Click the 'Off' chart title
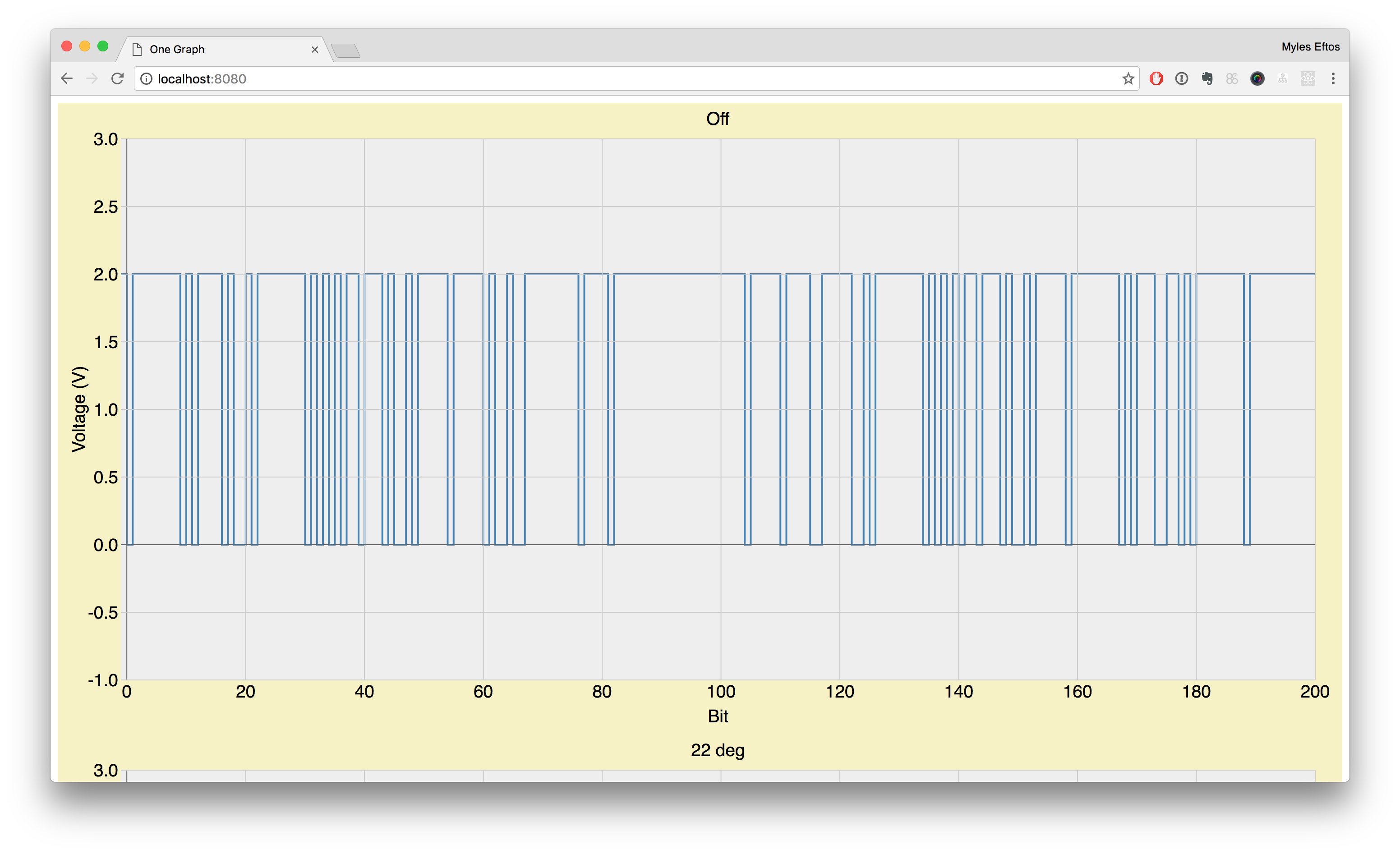This screenshot has width=1400, height=854. pyautogui.click(x=718, y=118)
